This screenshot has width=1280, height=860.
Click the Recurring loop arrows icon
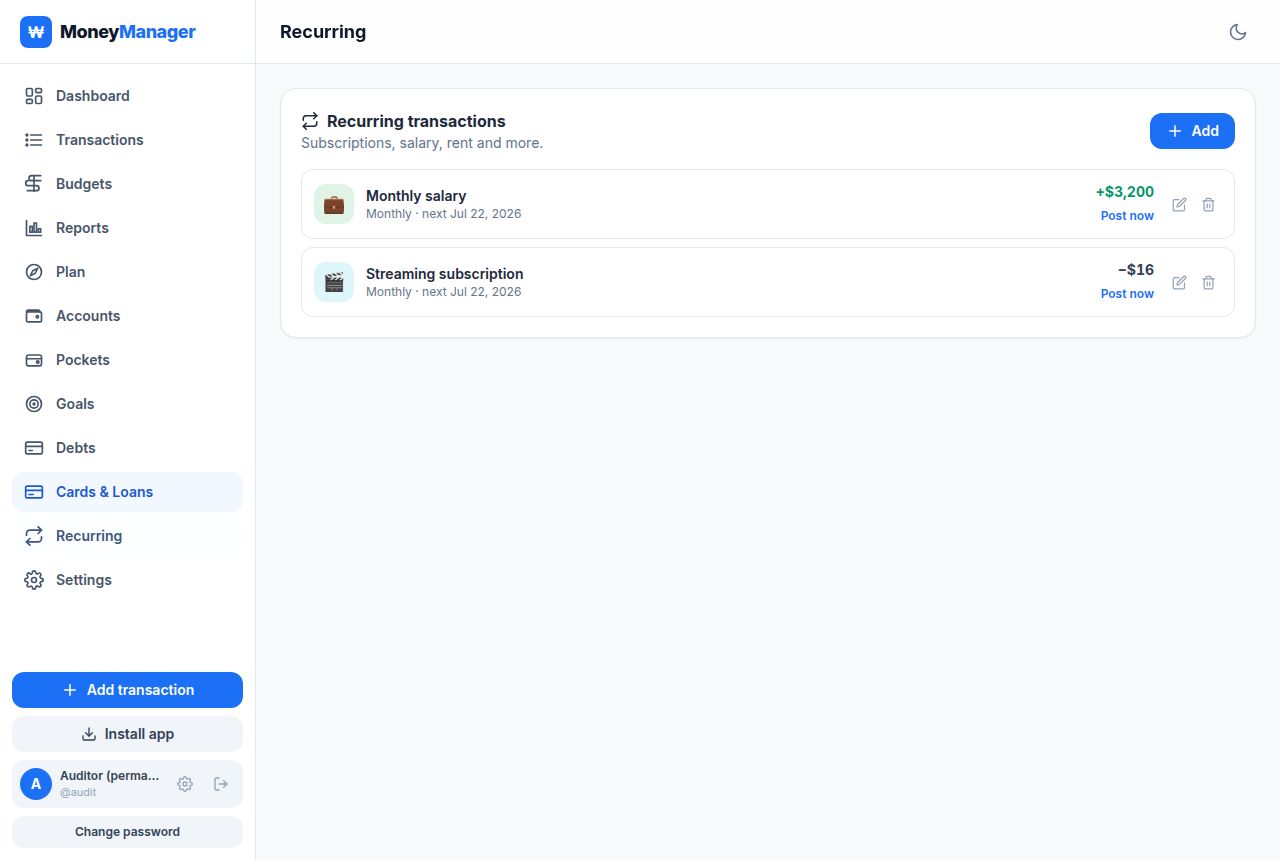tap(34, 536)
